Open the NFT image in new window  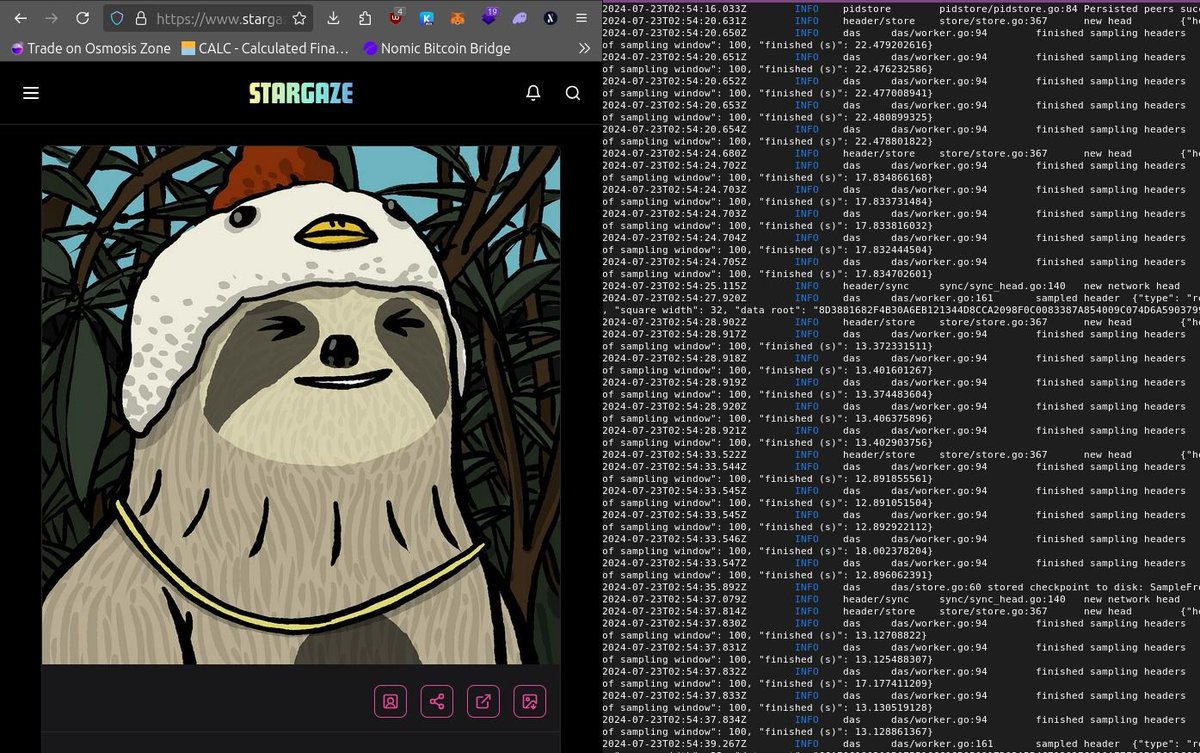pyautogui.click(x=483, y=701)
